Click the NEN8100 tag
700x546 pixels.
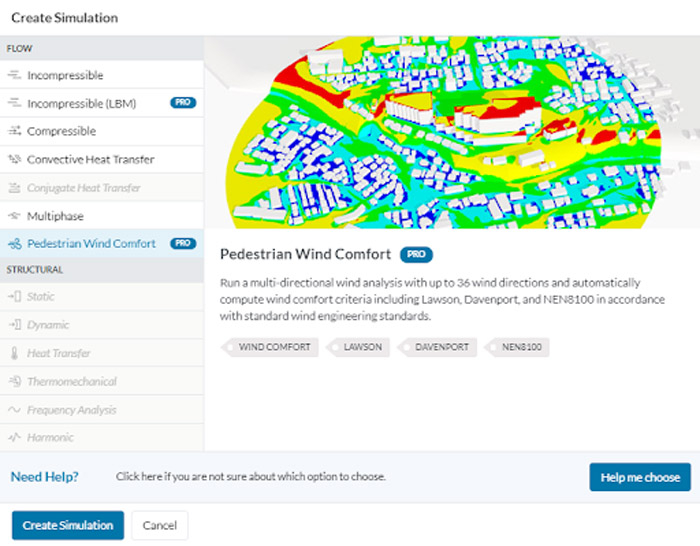click(x=520, y=347)
